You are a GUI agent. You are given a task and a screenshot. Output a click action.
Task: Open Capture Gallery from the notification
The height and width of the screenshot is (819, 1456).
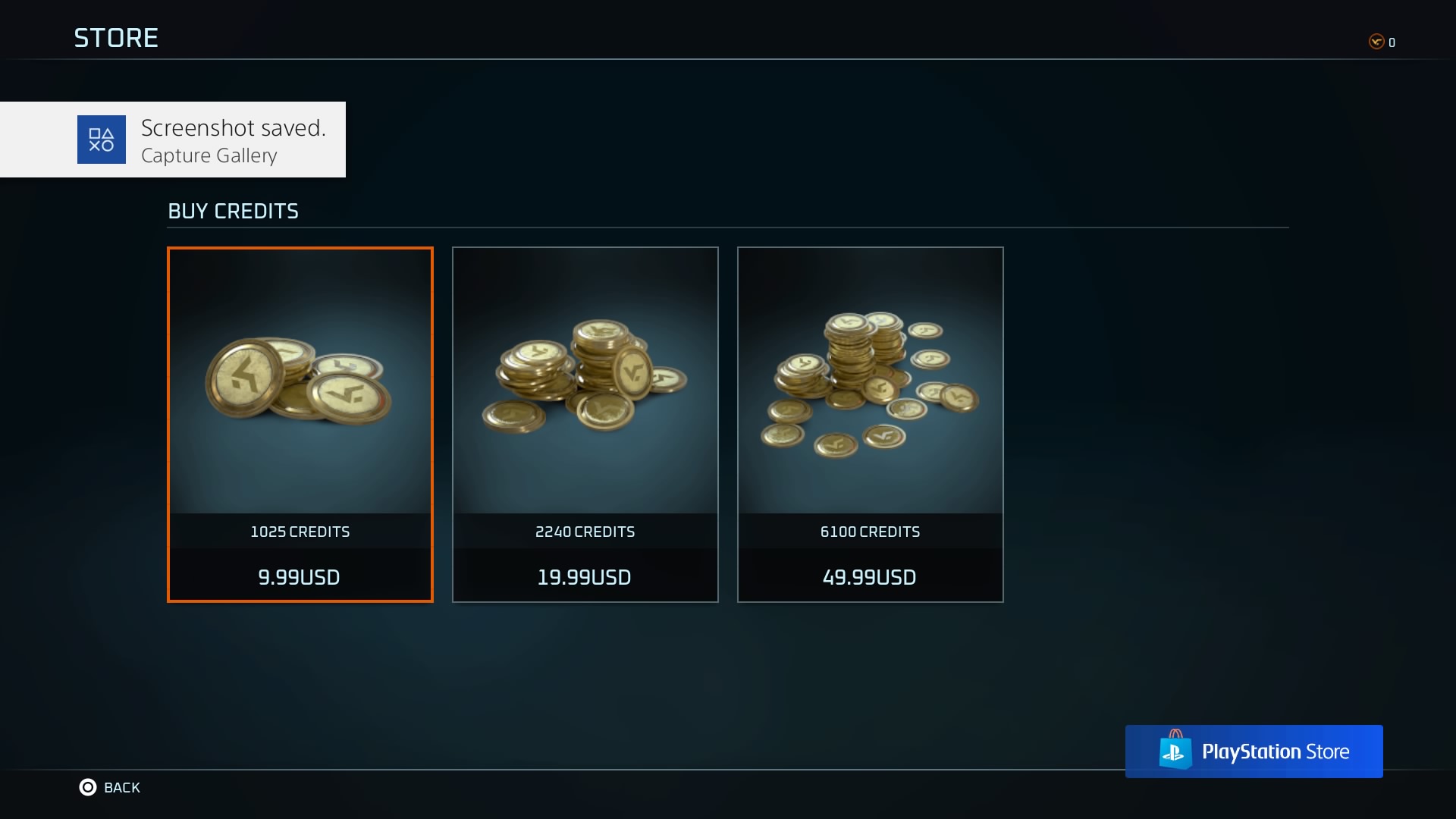[209, 155]
